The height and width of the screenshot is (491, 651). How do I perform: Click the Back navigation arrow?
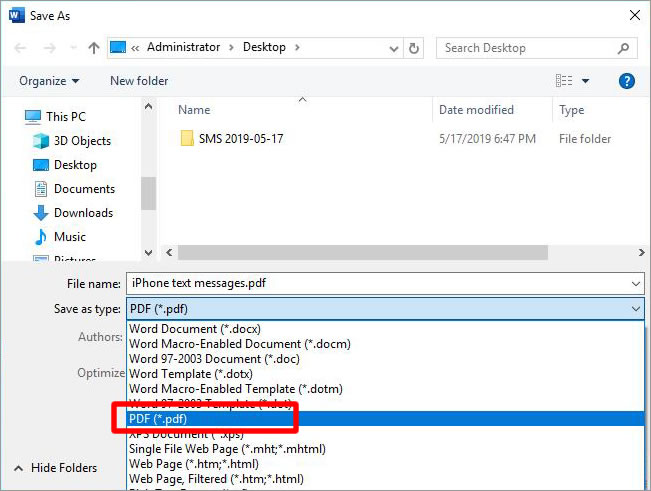[x=20, y=48]
